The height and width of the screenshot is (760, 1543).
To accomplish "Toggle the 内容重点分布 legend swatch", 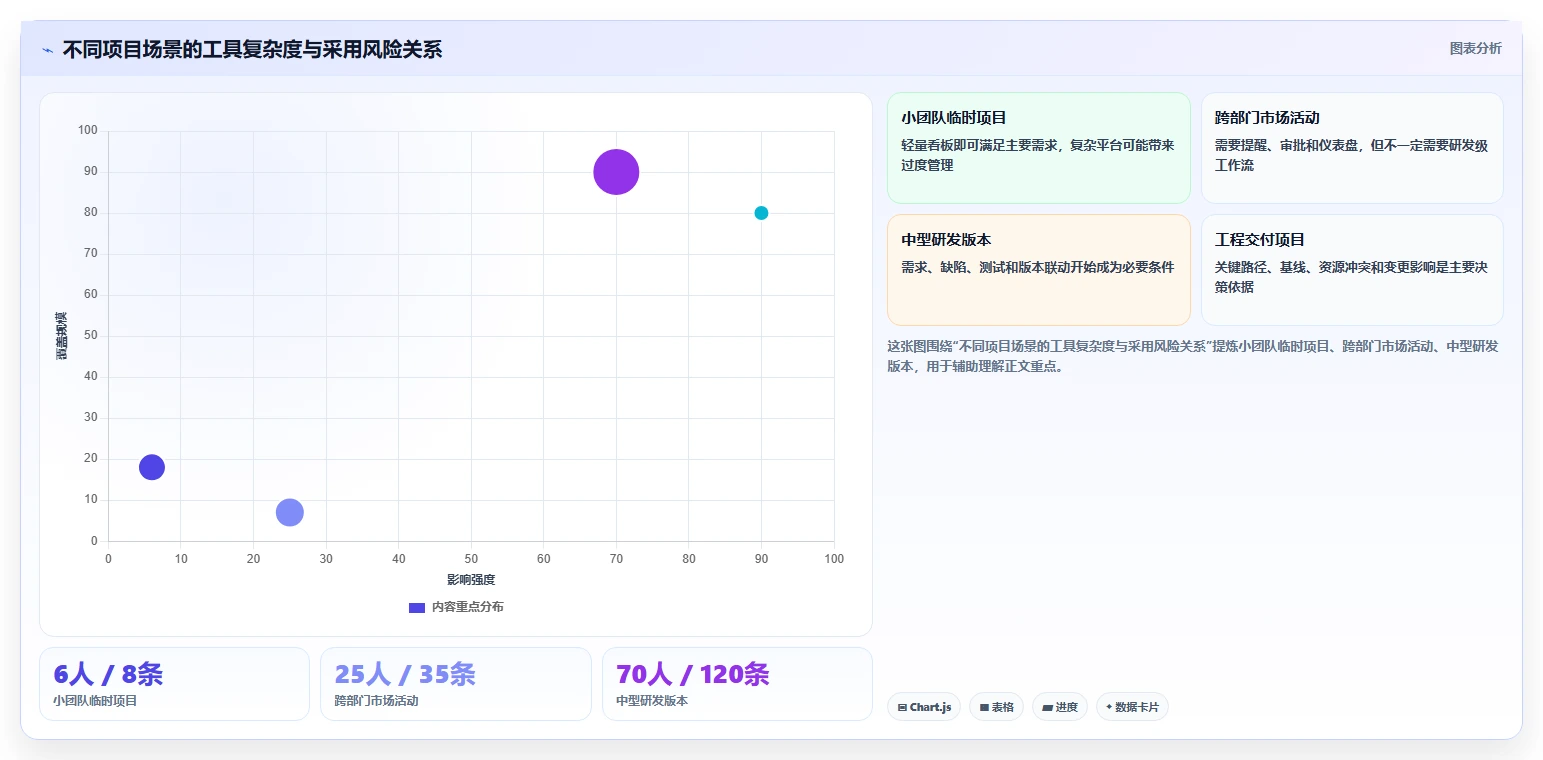I will (417, 608).
